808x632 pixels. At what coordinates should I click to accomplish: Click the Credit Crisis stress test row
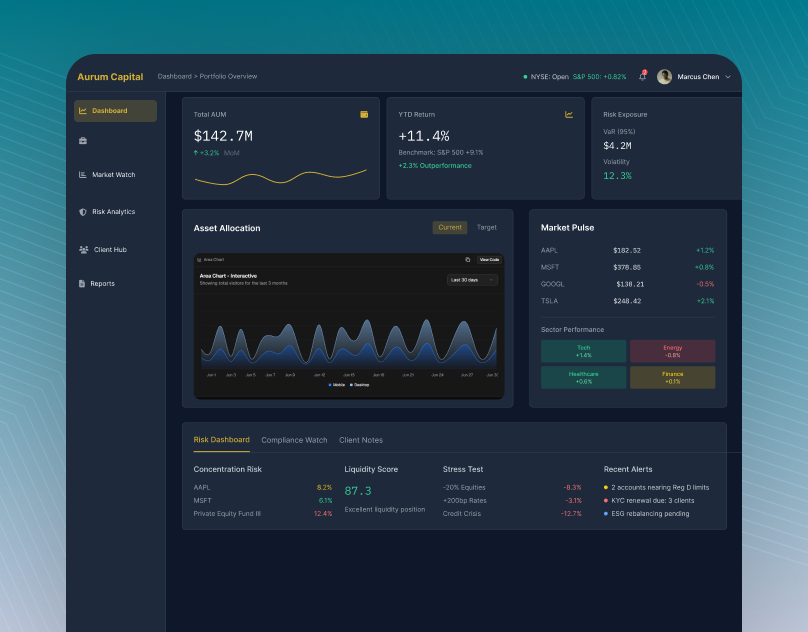(512, 513)
